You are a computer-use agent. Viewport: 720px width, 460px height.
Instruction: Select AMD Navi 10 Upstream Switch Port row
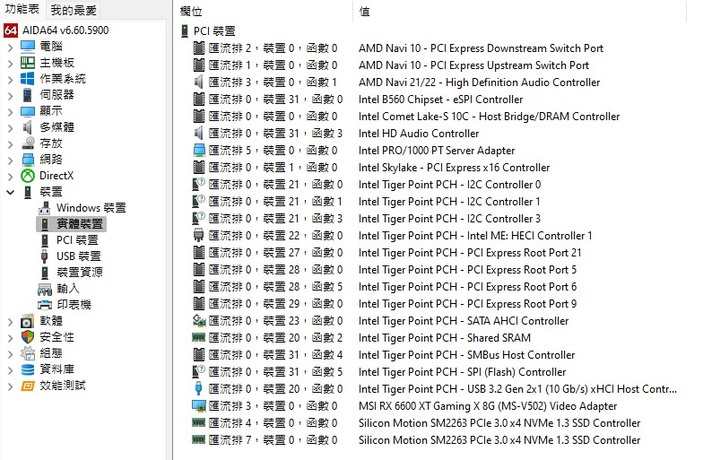tap(391, 65)
